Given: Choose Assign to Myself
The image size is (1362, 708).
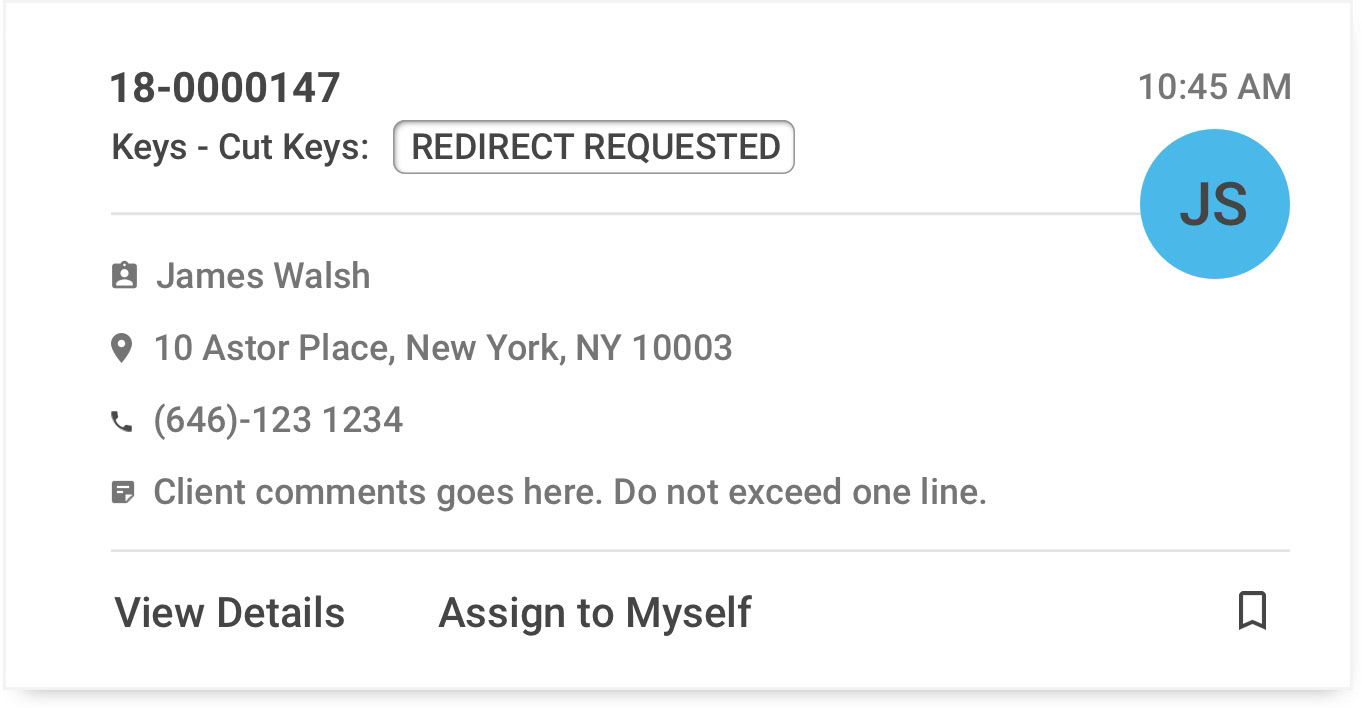Looking at the screenshot, I should pyautogui.click(x=595, y=612).
